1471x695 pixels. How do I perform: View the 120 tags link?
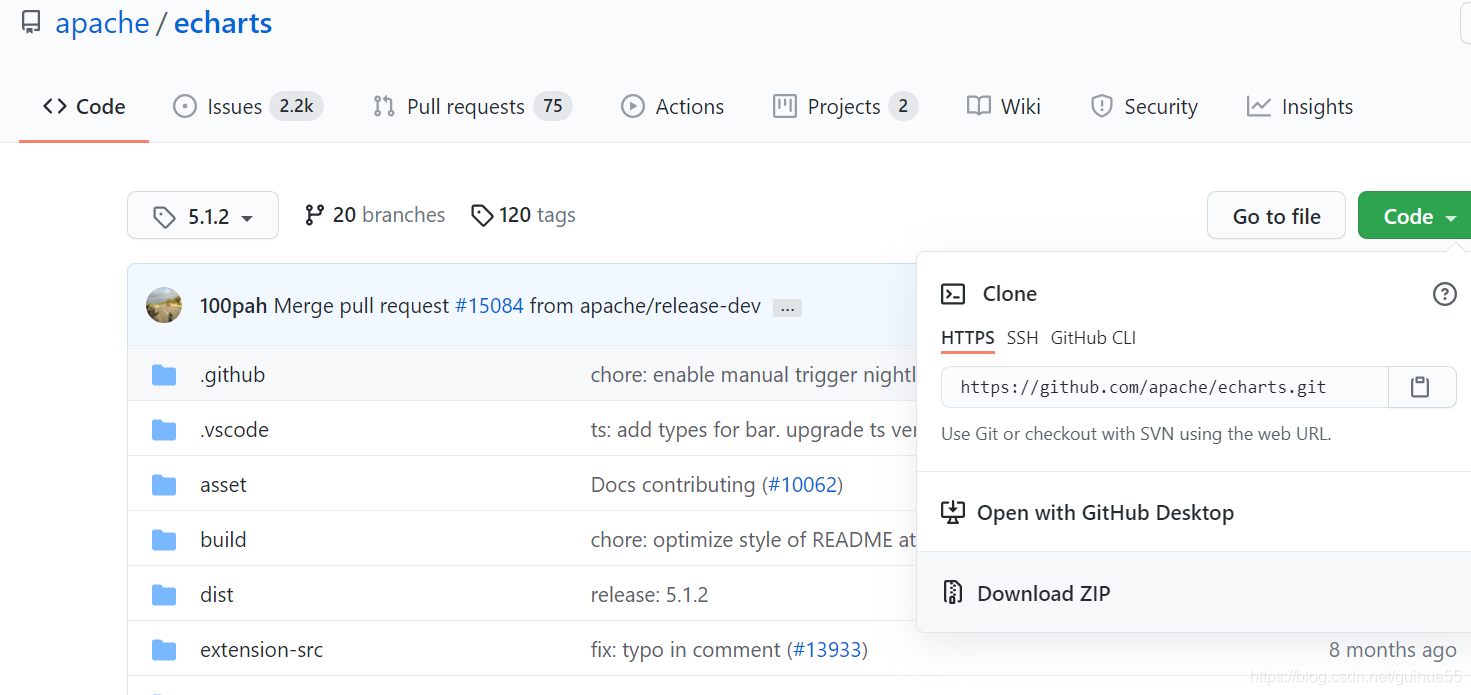[x=523, y=215]
